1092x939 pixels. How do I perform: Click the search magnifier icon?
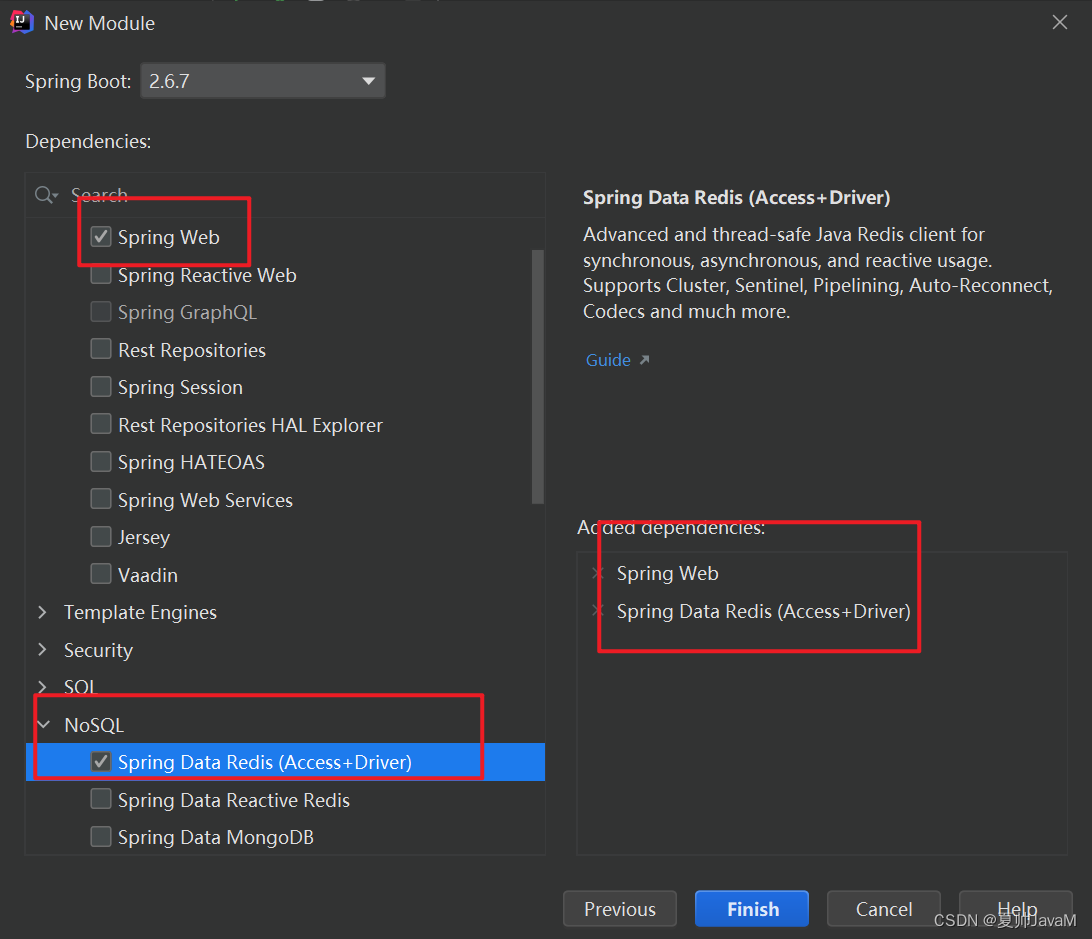coord(45,195)
